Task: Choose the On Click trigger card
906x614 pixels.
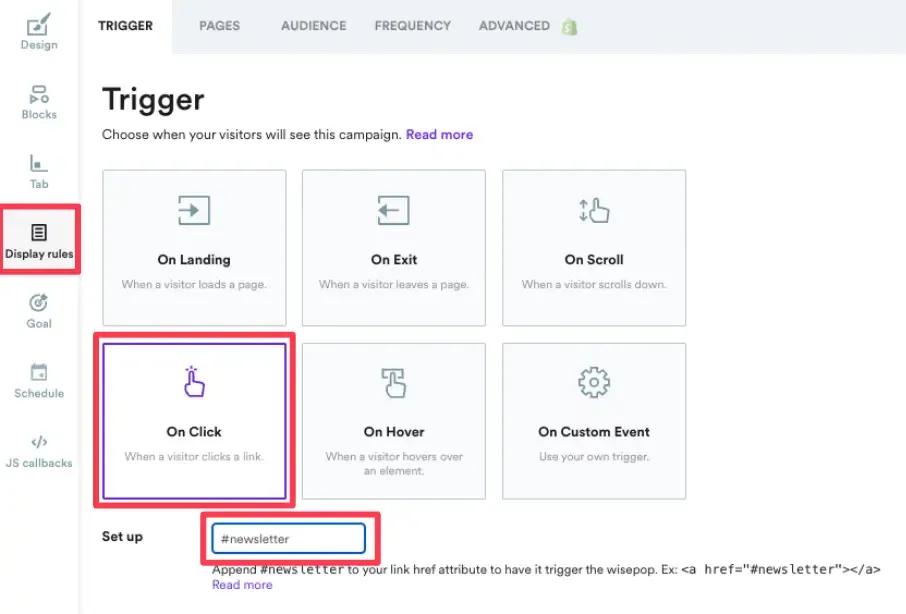Action: point(194,421)
